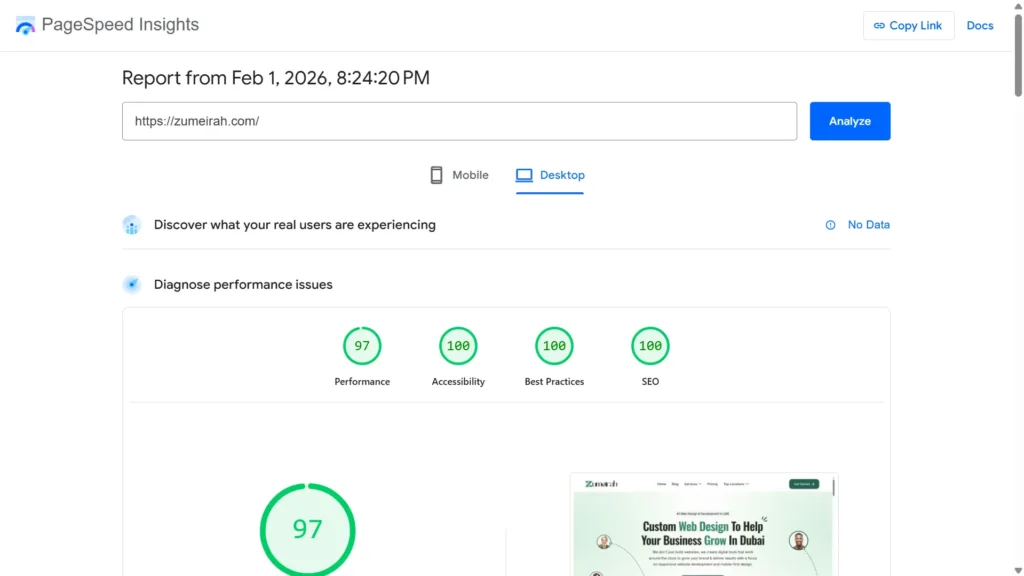The height and width of the screenshot is (576, 1024).
Task: Collapse the Diagnose performance issues section
Action: (x=242, y=284)
